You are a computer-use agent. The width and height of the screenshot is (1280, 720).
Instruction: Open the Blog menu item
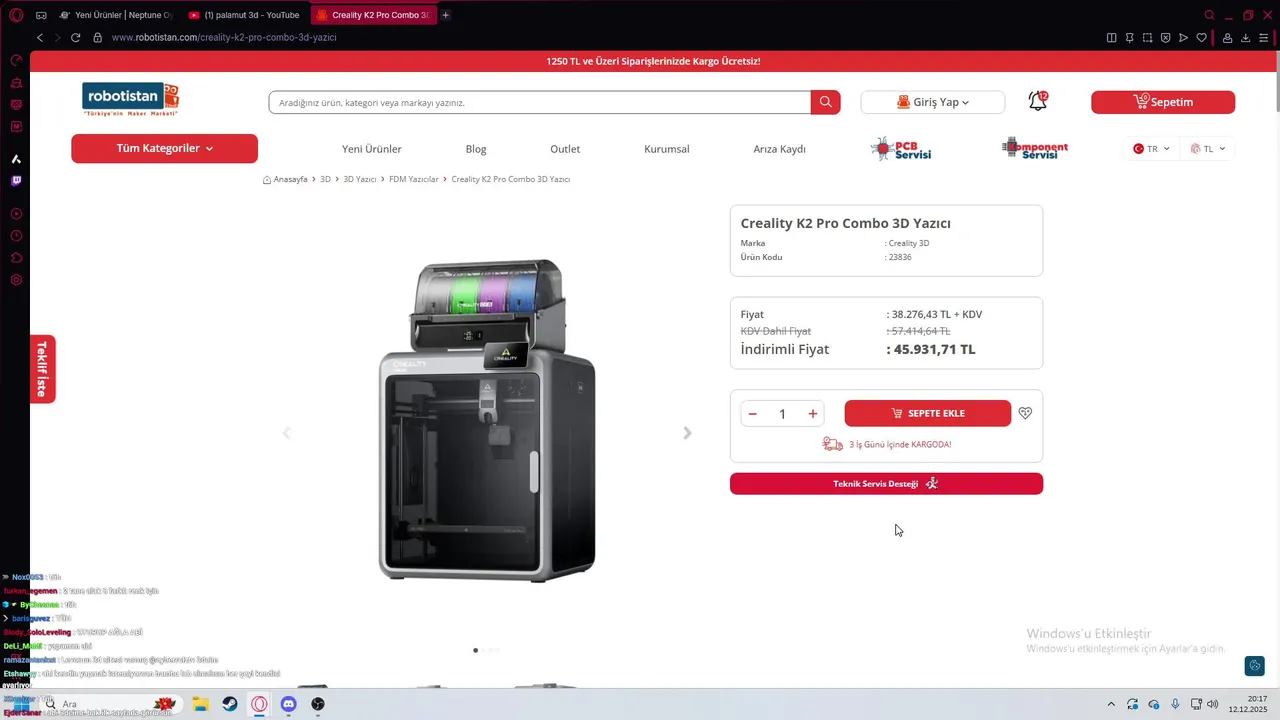(x=476, y=149)
